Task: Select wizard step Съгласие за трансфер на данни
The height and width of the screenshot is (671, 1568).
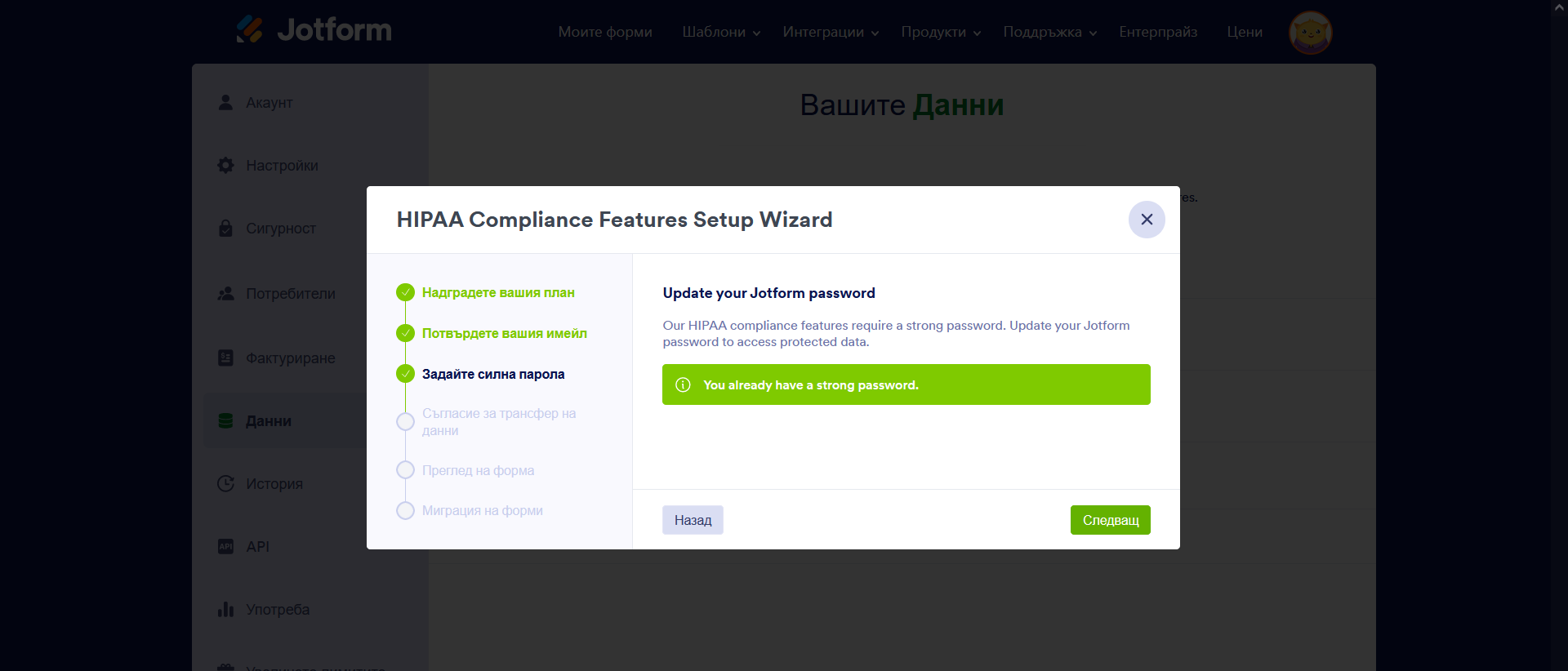Action: [499, 422]
